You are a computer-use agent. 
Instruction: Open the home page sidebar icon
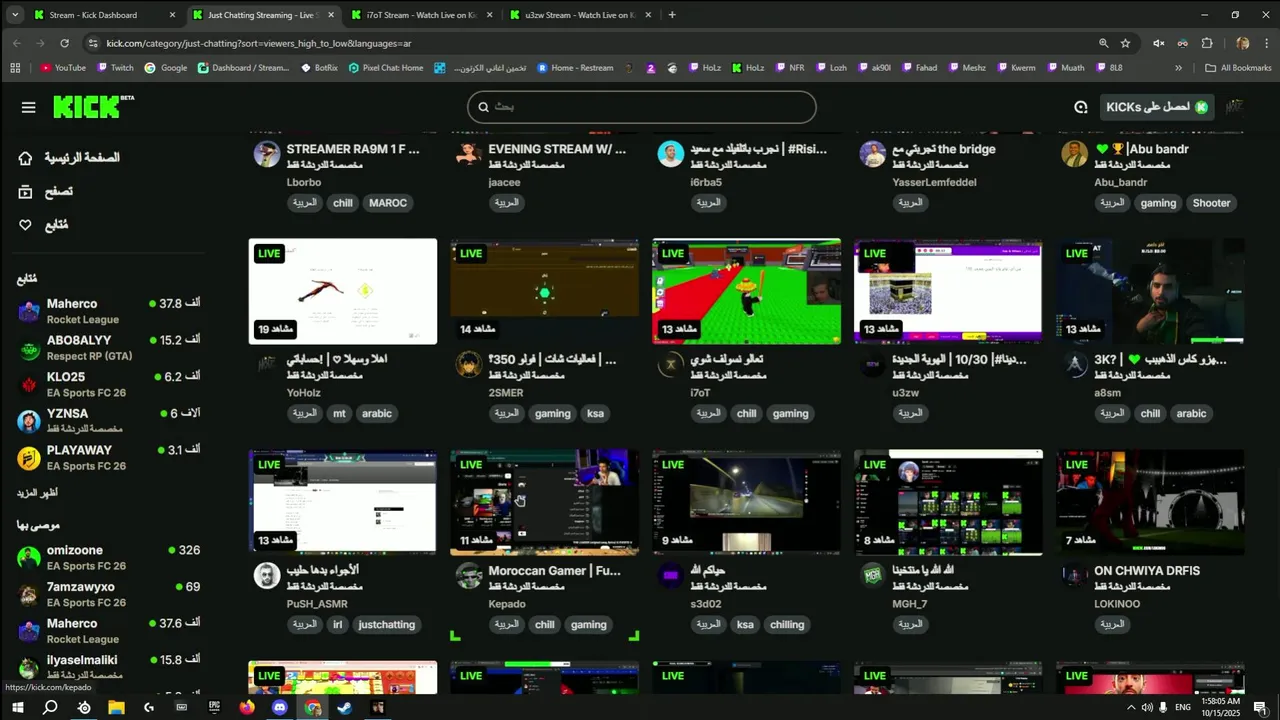pos(25,158)
